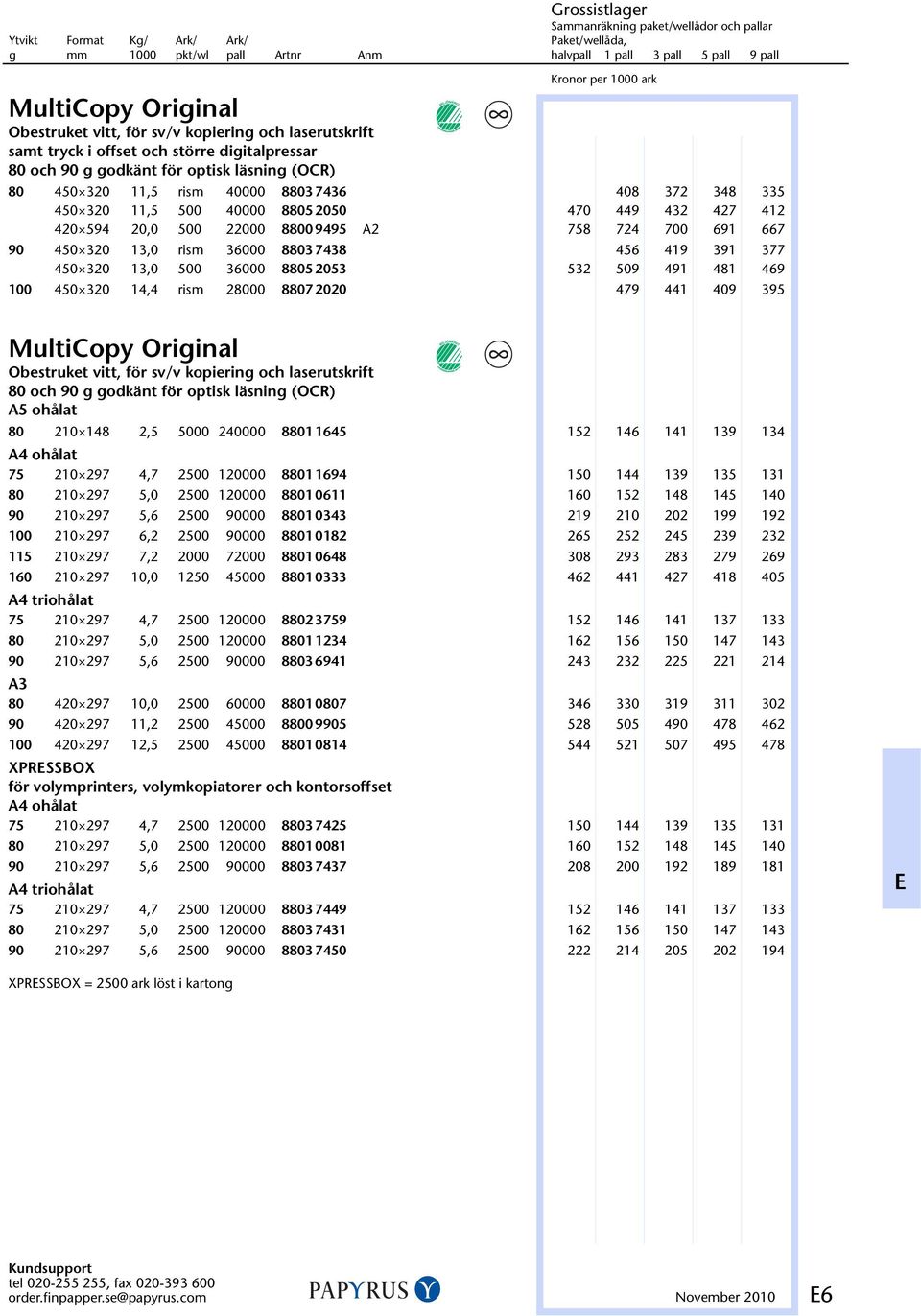Click article number 8803 7449

point(314,910)
